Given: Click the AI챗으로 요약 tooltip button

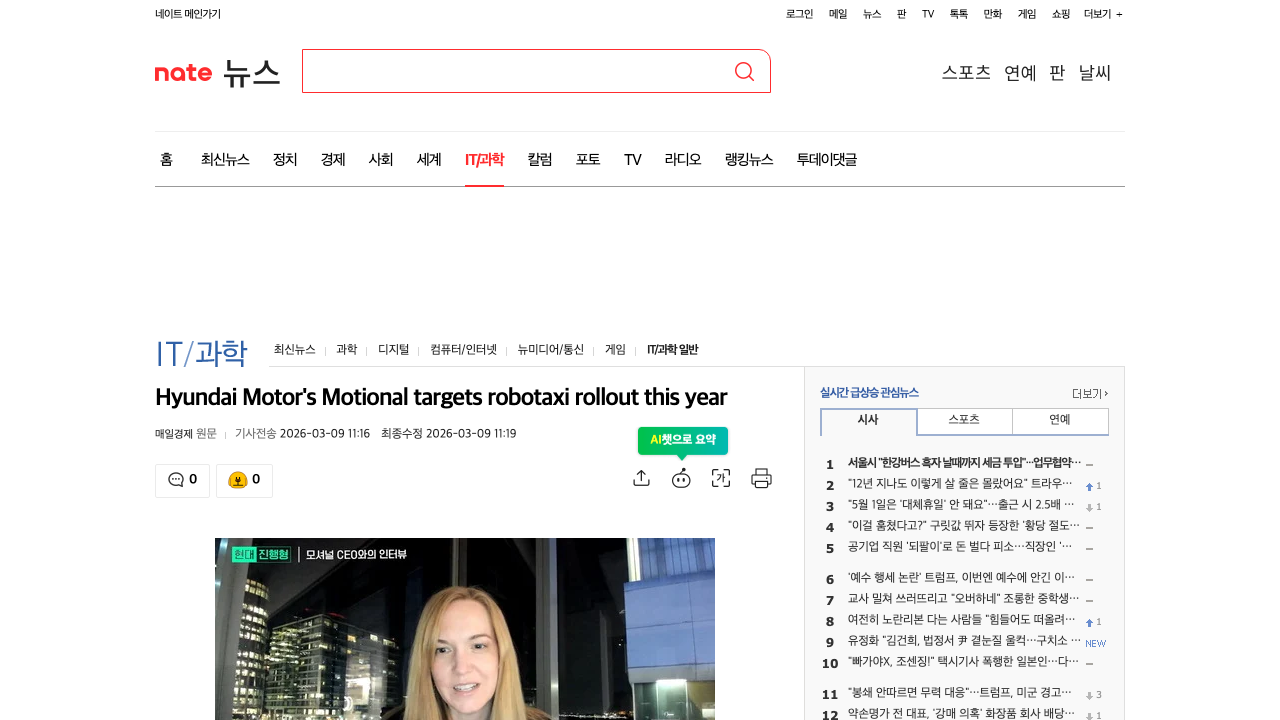Looking at the screenshot, I should pos(683,440).
